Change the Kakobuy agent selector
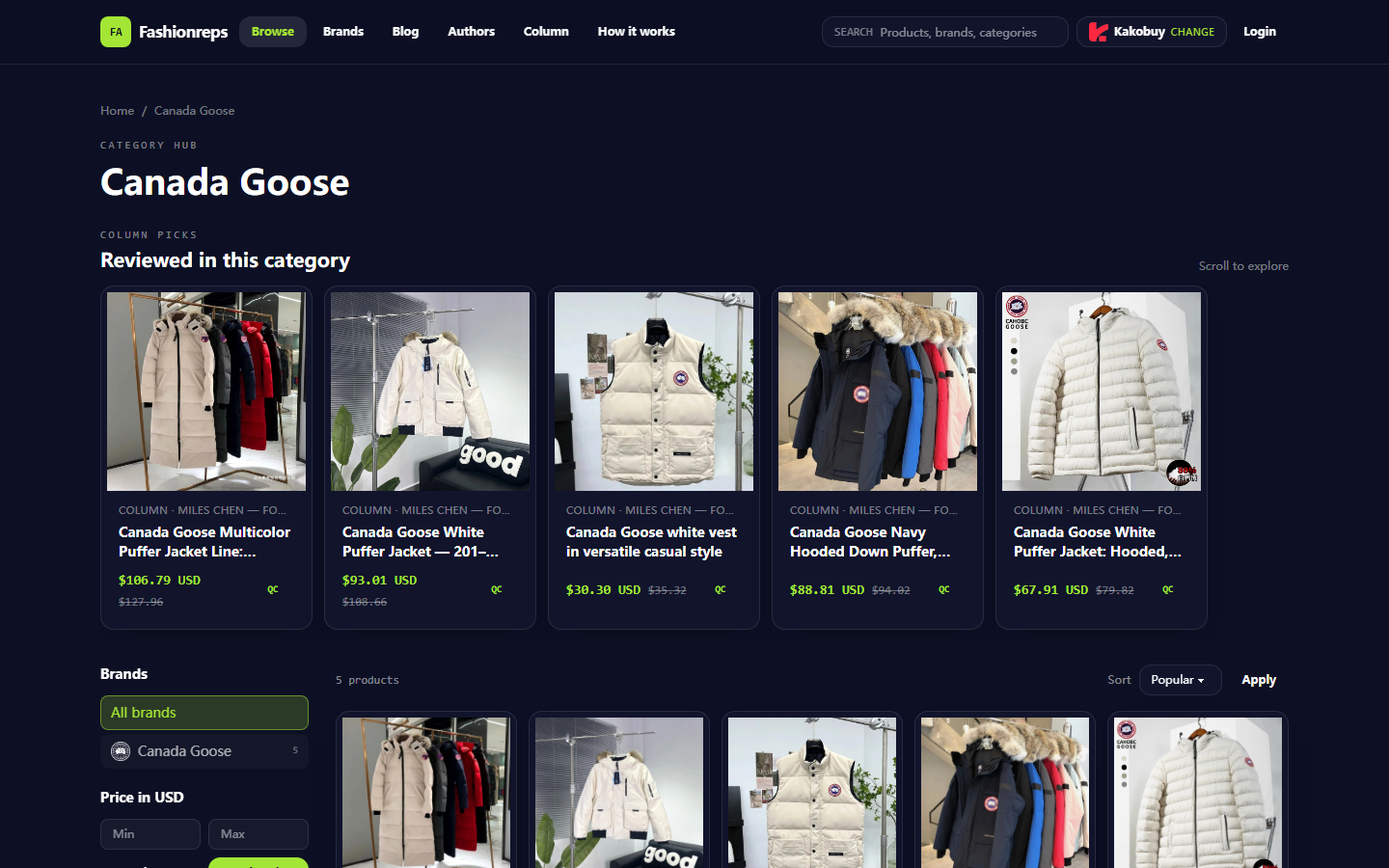Screen dimensions: 1389x868 (1152, 32)
